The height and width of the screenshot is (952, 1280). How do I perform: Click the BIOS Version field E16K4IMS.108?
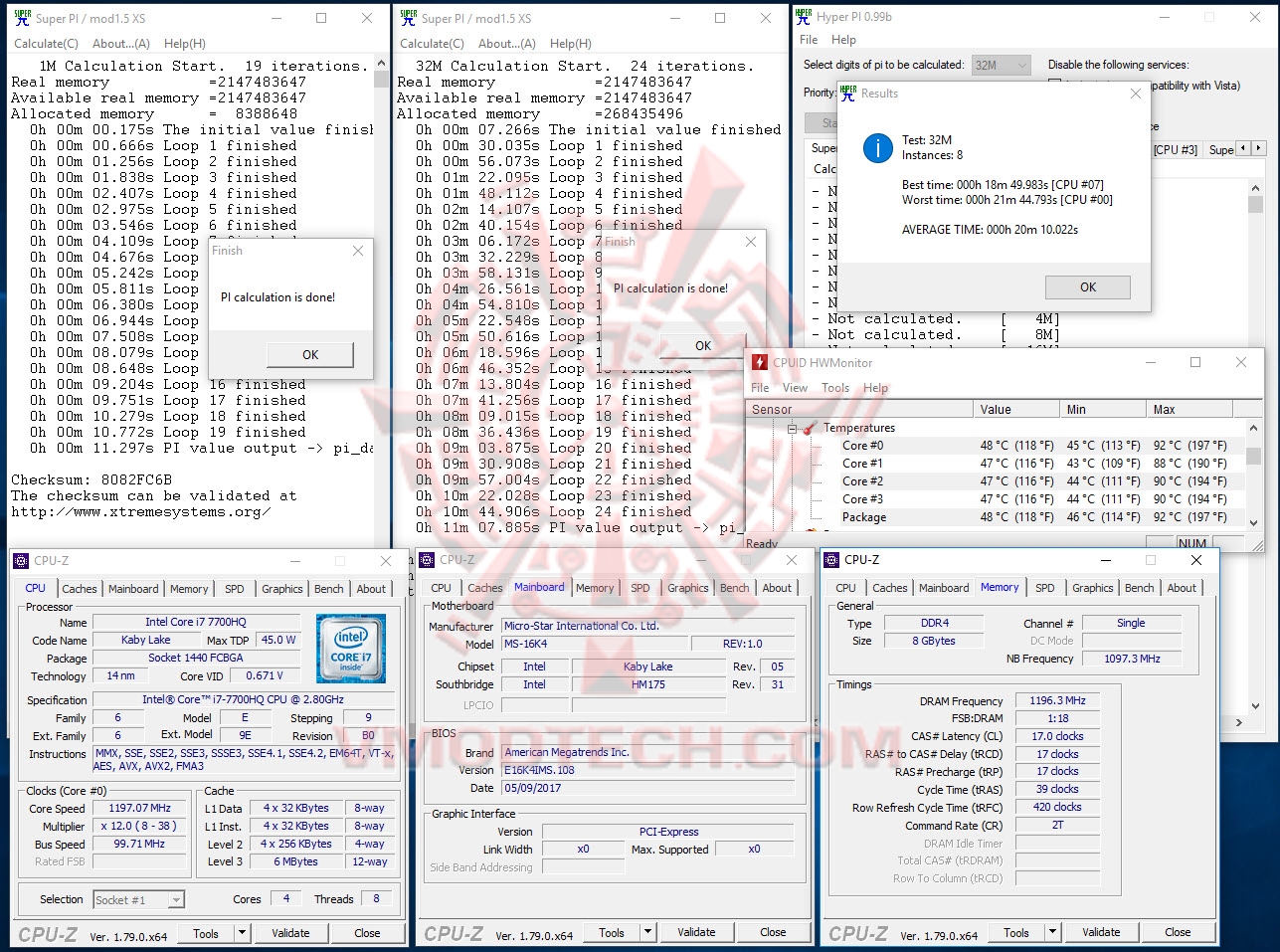[648, 770]
